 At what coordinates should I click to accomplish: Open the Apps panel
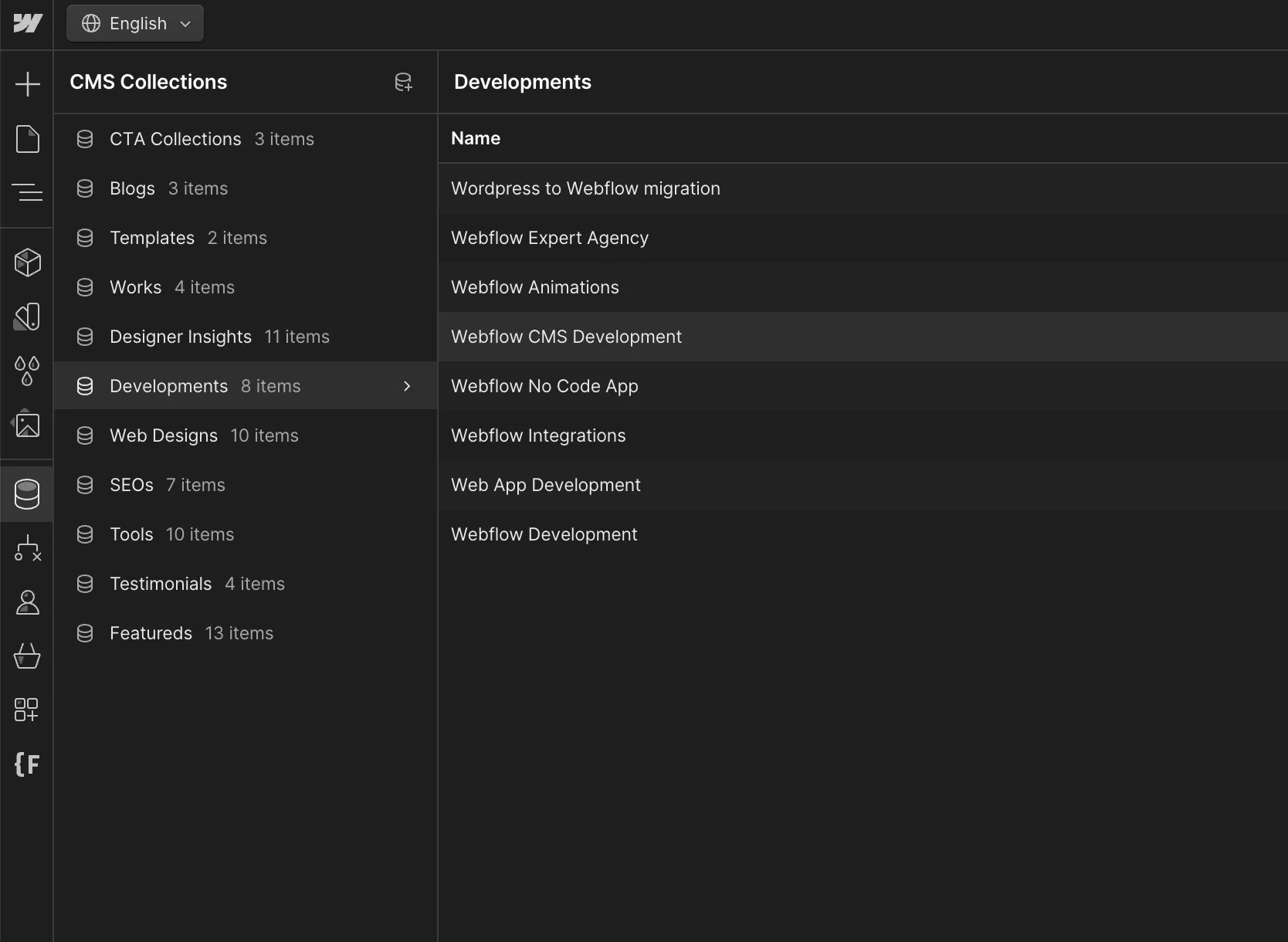27,710
